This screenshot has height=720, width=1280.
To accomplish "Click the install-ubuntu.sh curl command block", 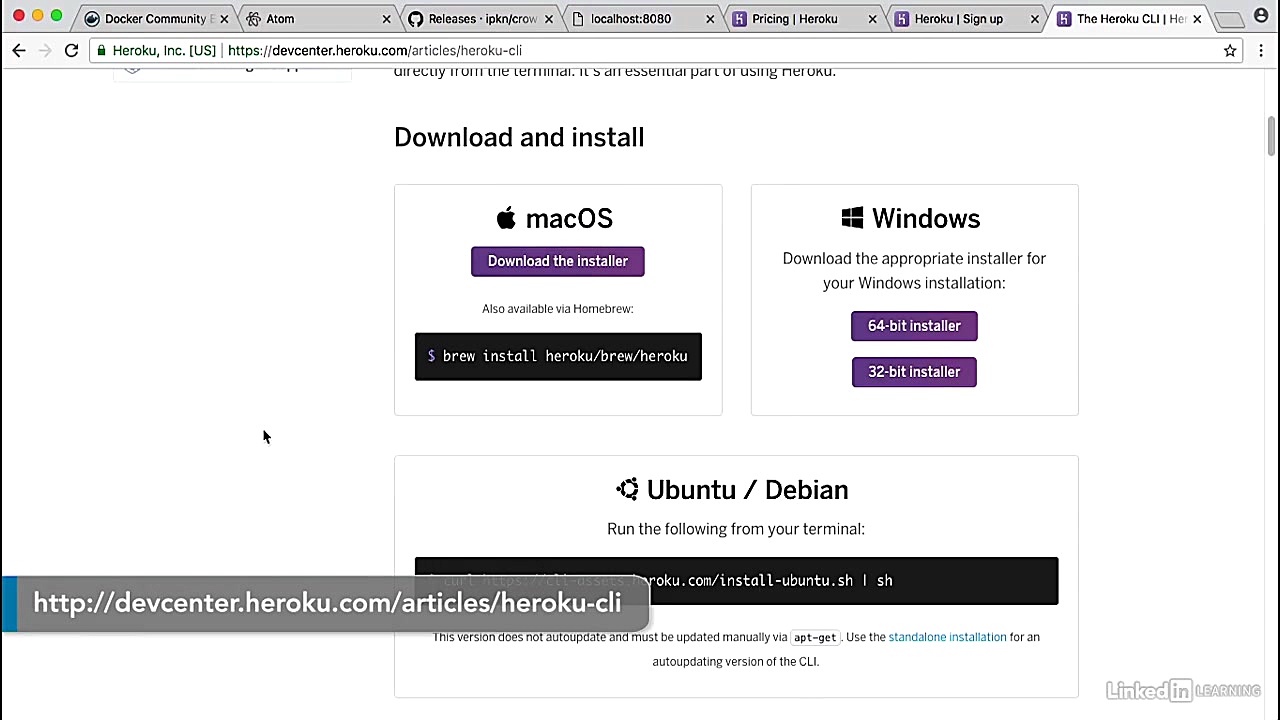I will click(736, 581).
